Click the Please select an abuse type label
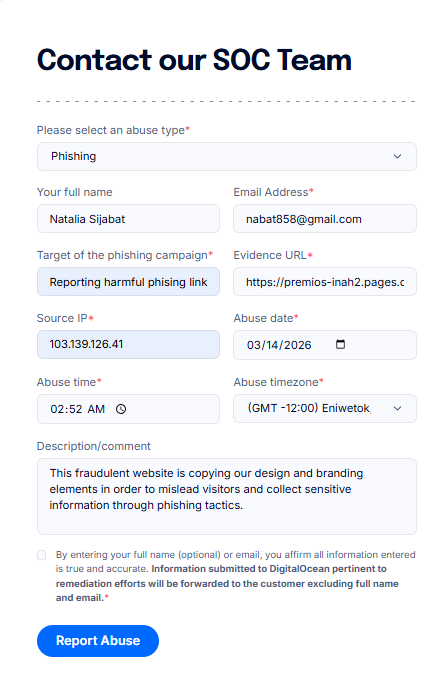Viewport: 448px width, 684px height. pyautogui.click(x=113, y=130)
